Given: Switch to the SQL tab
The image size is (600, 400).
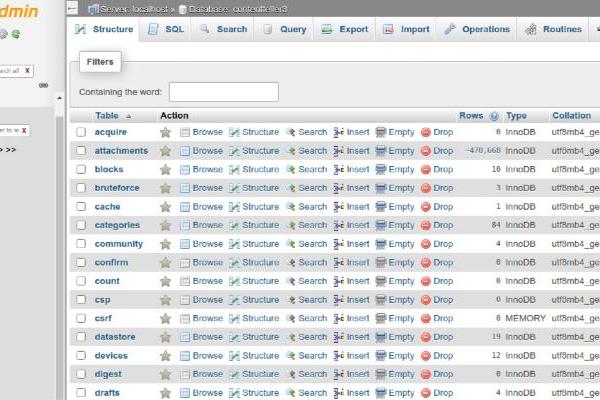Looking at the screenshot, I should (166, 29).
